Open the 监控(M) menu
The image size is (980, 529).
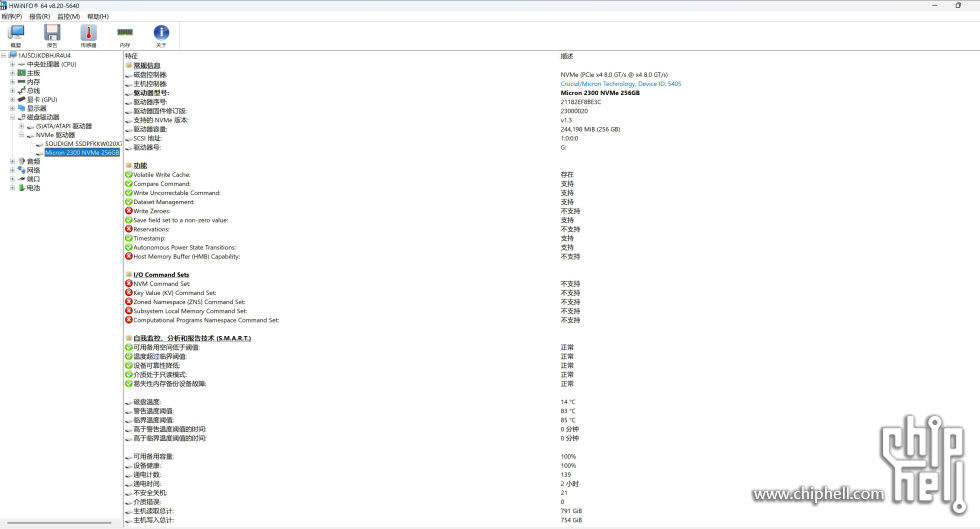tap(68, 16)
